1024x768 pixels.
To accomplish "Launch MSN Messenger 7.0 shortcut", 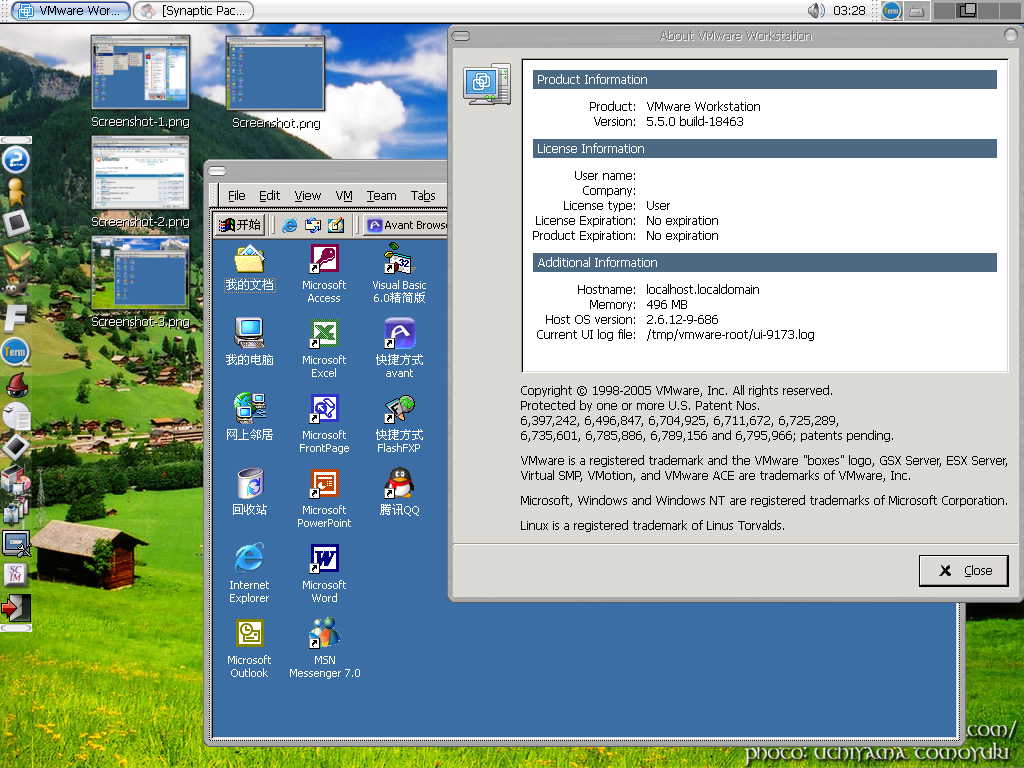I will pos(325,648).
